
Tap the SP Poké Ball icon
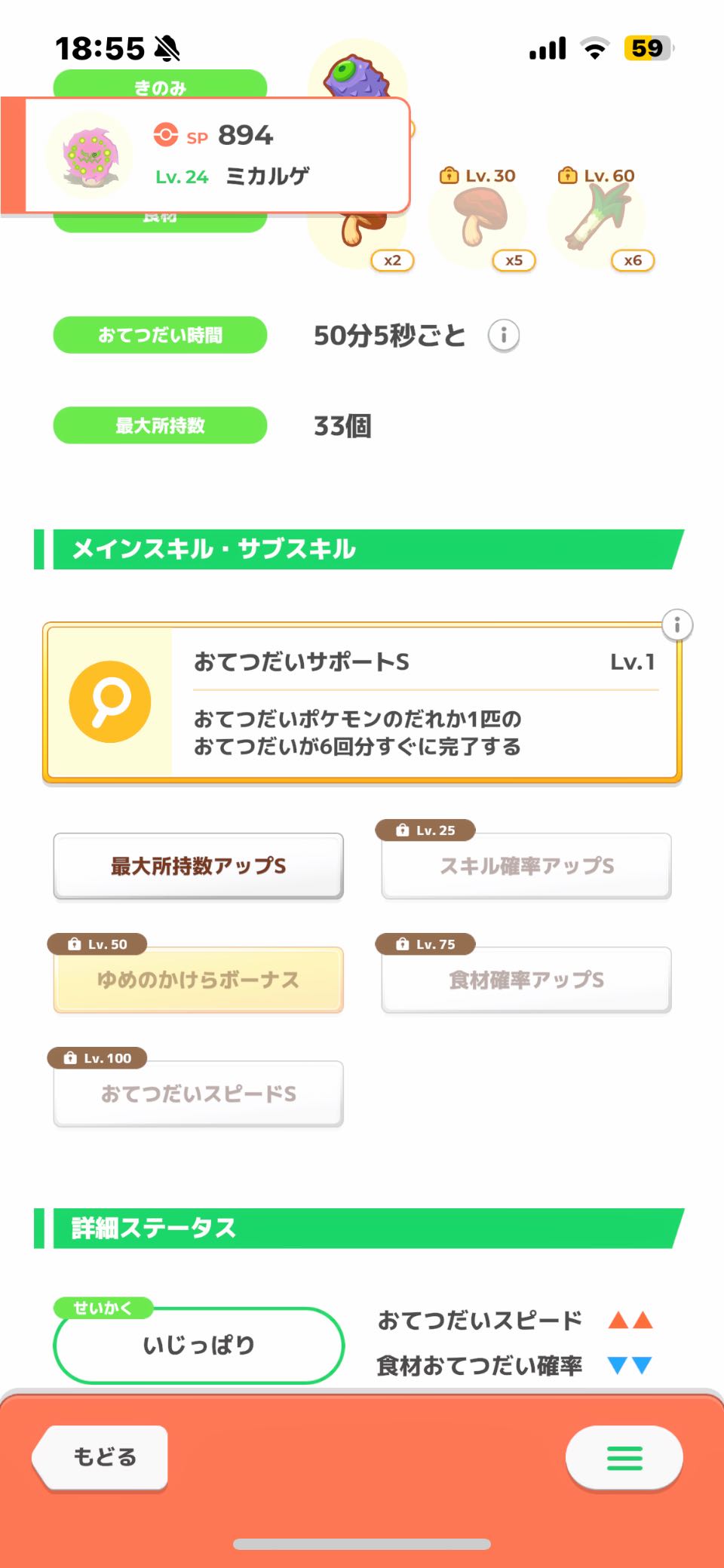pyautogui.click(x=166, y=135)
